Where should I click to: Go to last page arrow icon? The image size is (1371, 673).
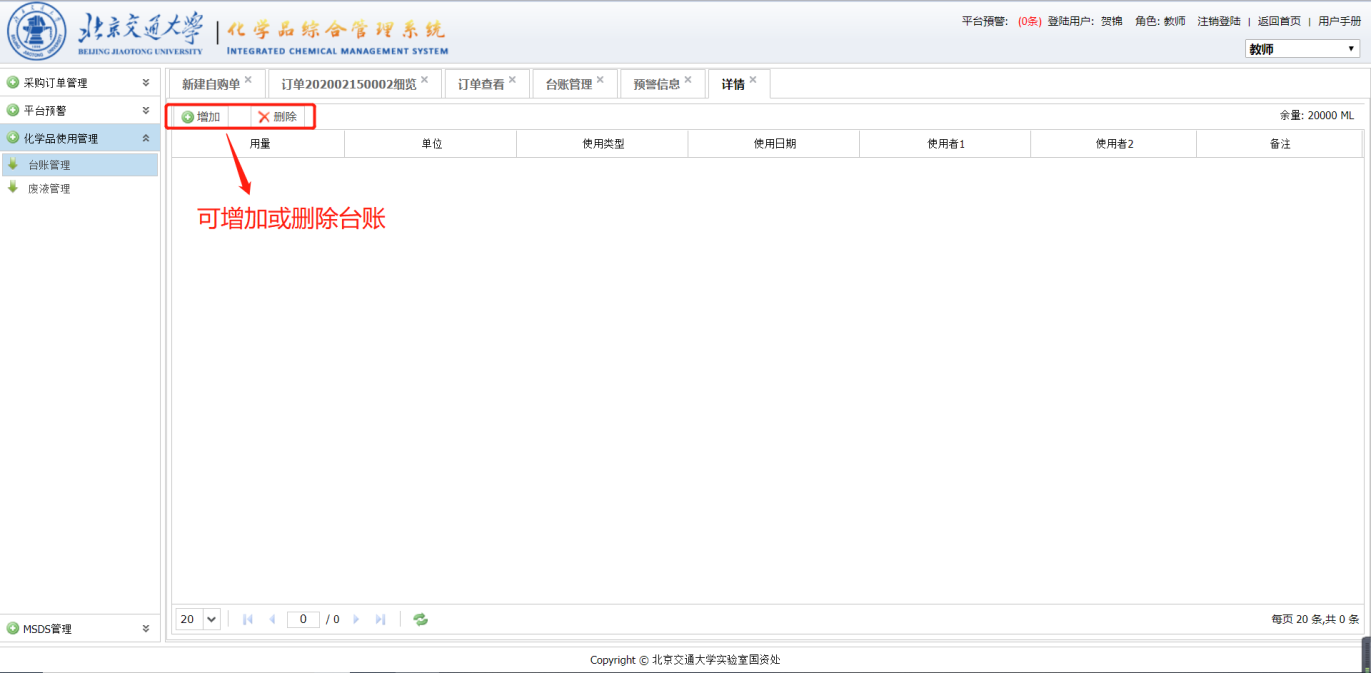pyautogui.click(x=380, y=620)
